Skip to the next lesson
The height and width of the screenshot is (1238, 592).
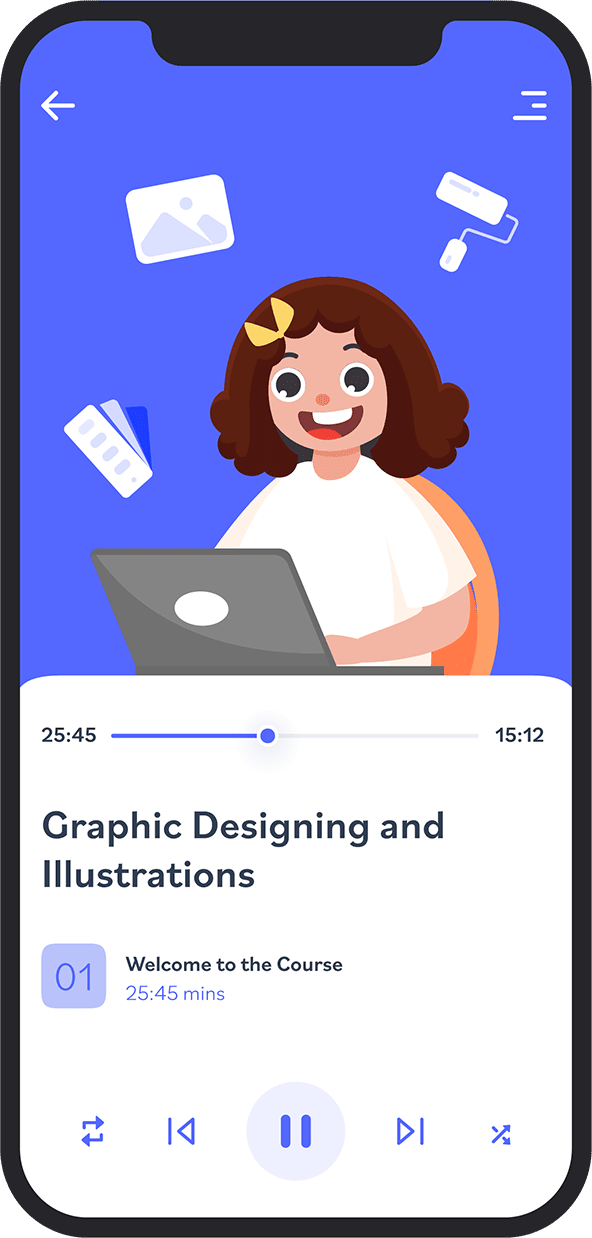tap(411, 1131)
